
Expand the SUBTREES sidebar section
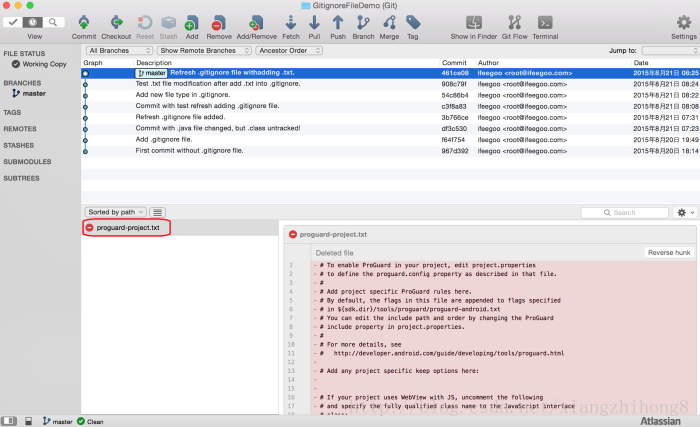click(21, 178)
